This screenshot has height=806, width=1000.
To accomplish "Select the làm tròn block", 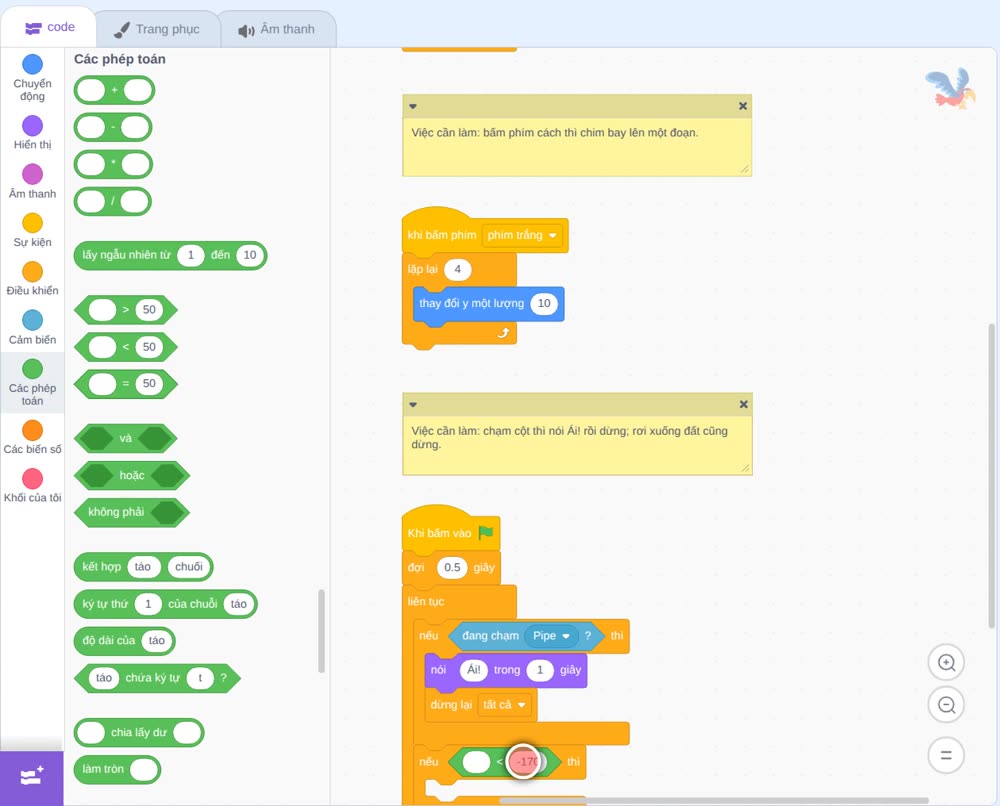I will (x=117, y=770).
